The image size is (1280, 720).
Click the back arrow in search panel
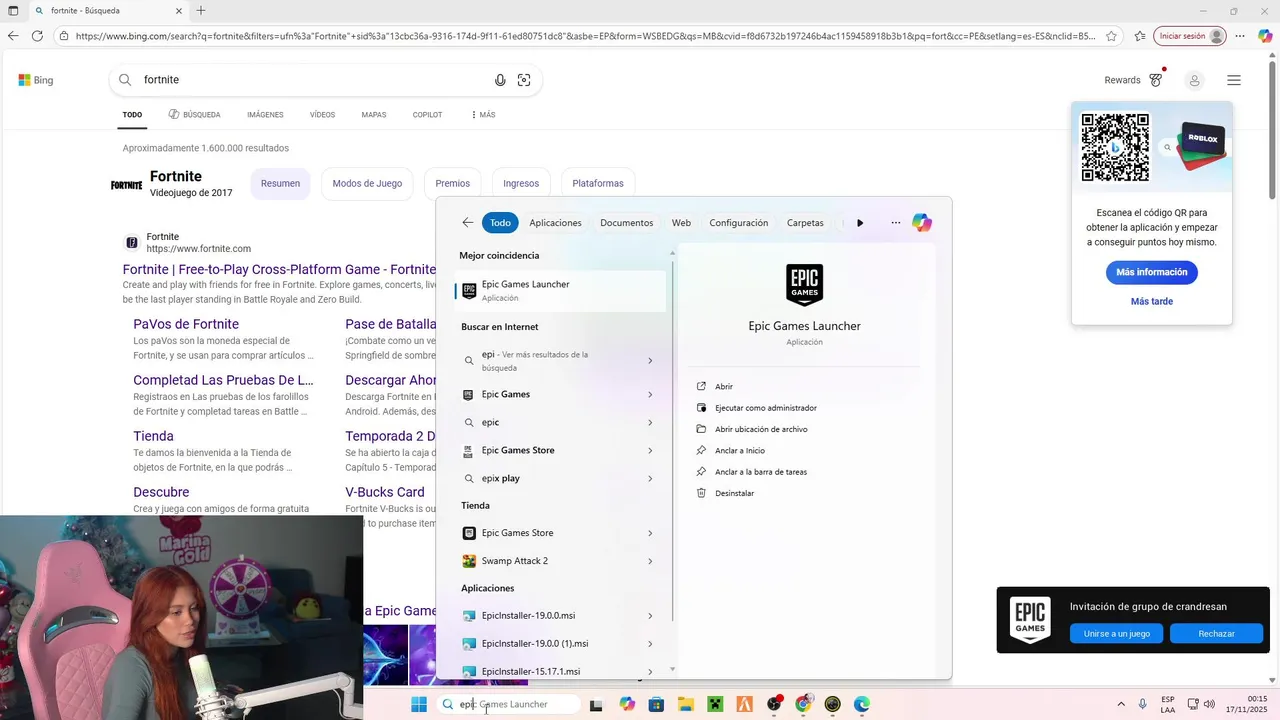point(467,223)
